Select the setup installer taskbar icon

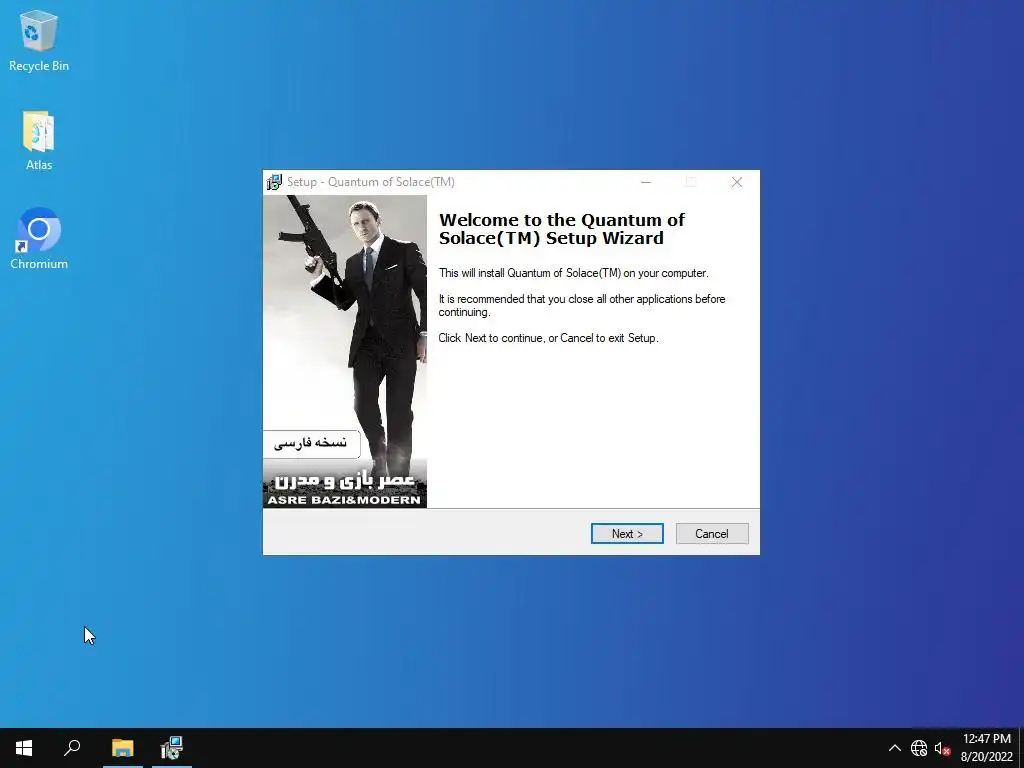[x=172, y=748]
